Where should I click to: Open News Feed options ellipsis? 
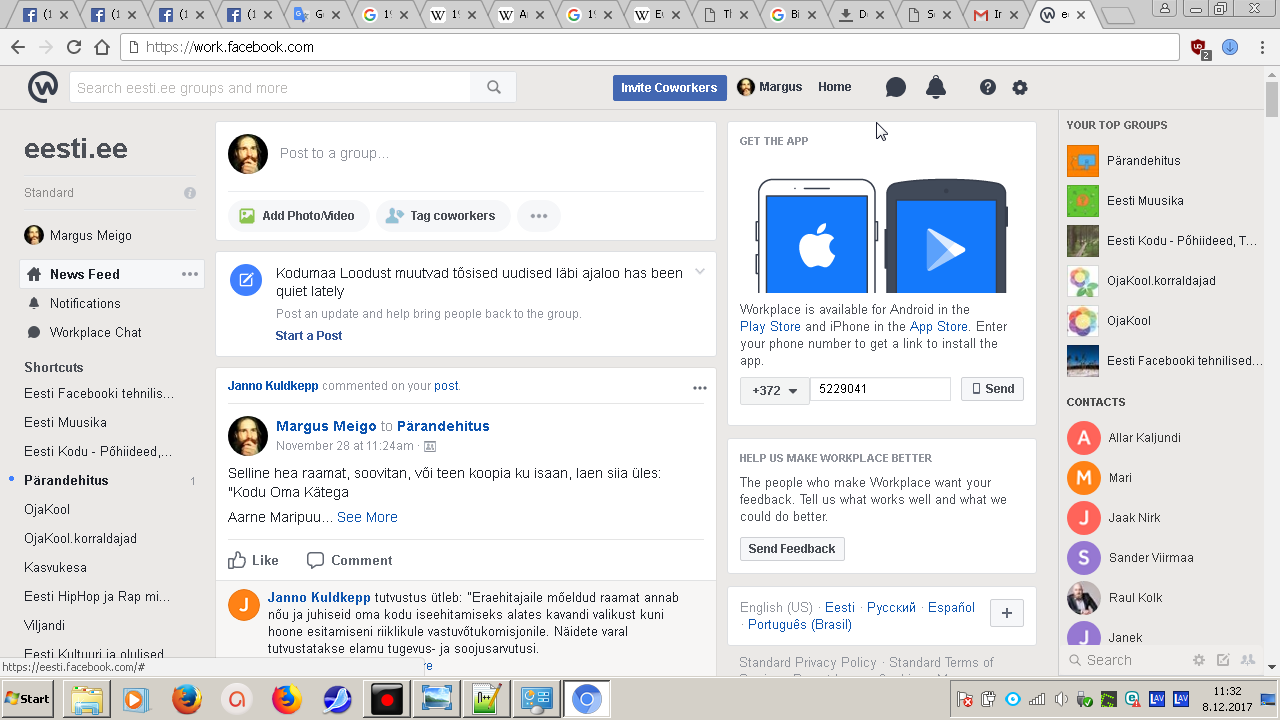point(190,274)
